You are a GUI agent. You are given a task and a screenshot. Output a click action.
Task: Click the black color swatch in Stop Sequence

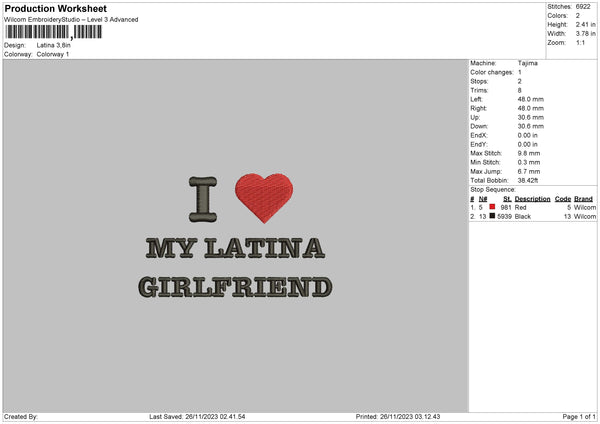(x=492, y=216)
